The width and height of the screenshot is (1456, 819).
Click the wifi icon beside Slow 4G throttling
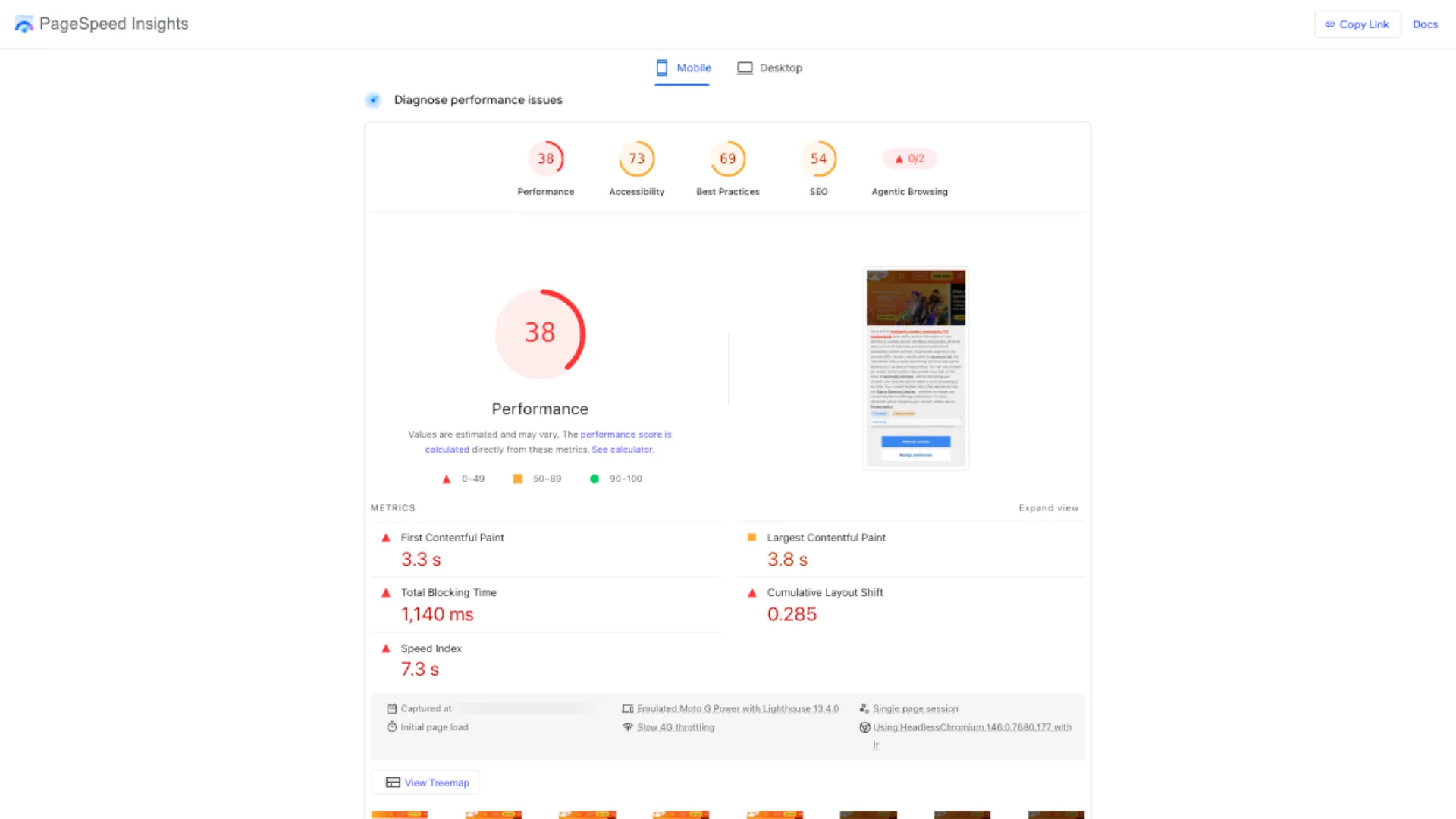click(628, 727)
